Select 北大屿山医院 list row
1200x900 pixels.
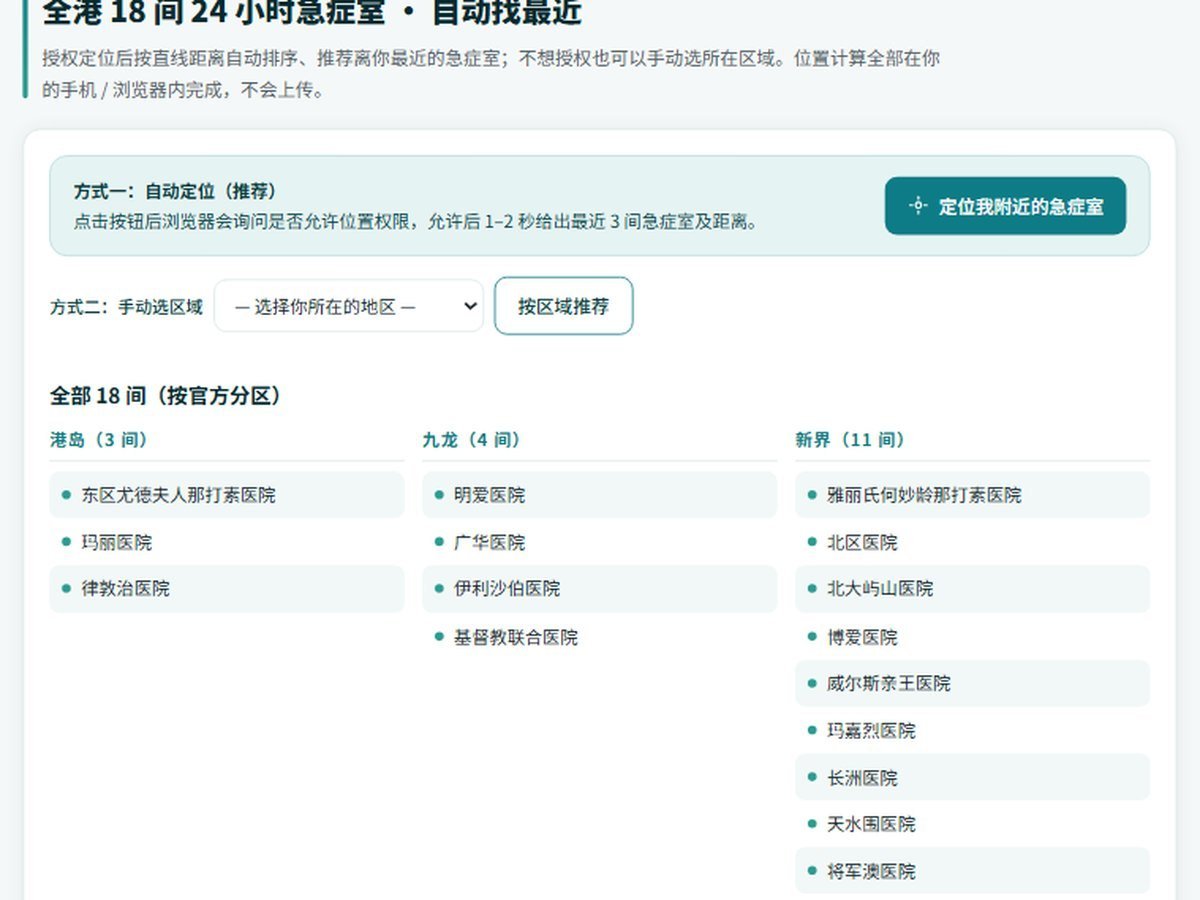coord(972,589)
